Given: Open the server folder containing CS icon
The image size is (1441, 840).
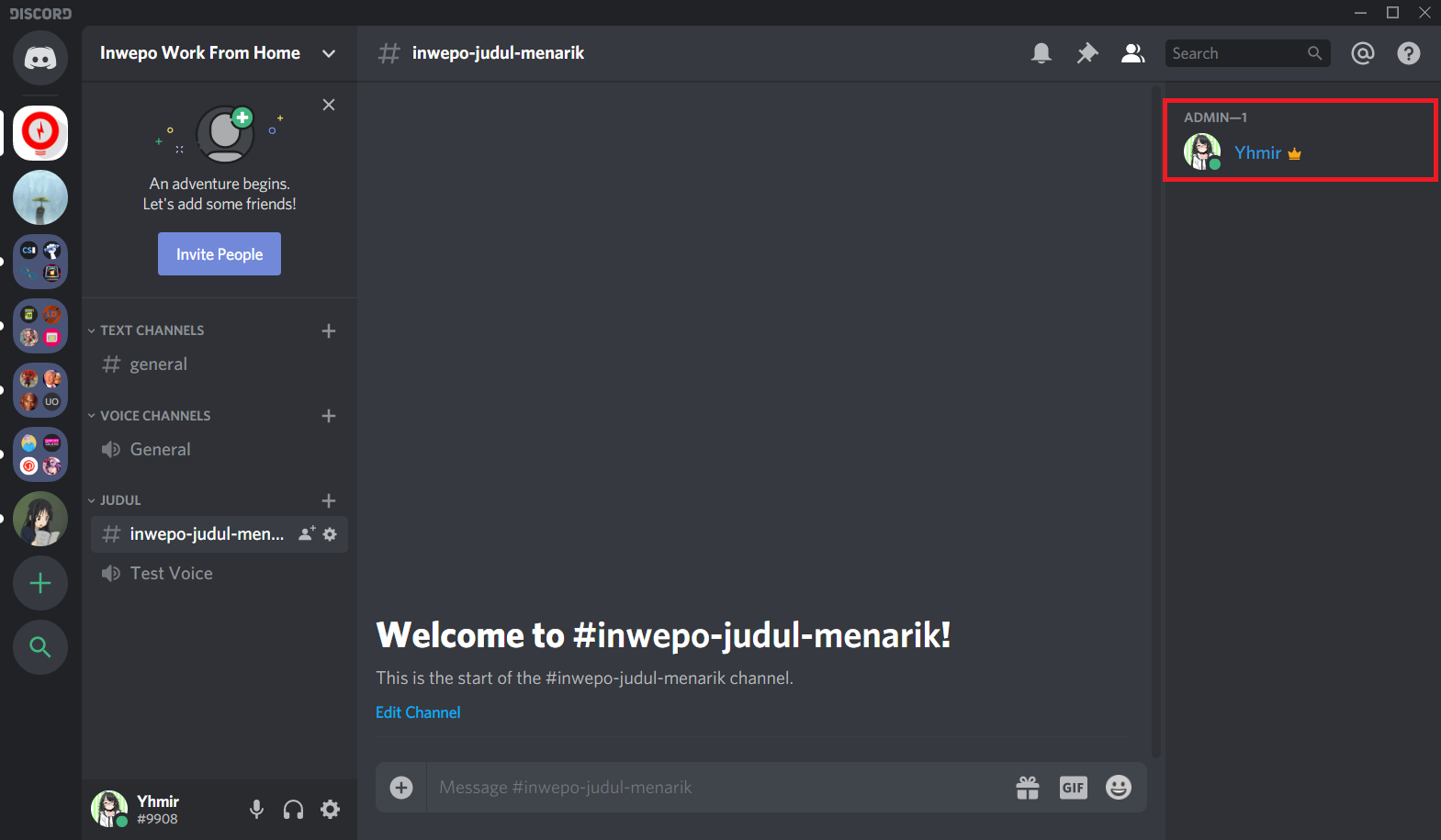Looking at the screenshot, I should (x=40, y=262).
